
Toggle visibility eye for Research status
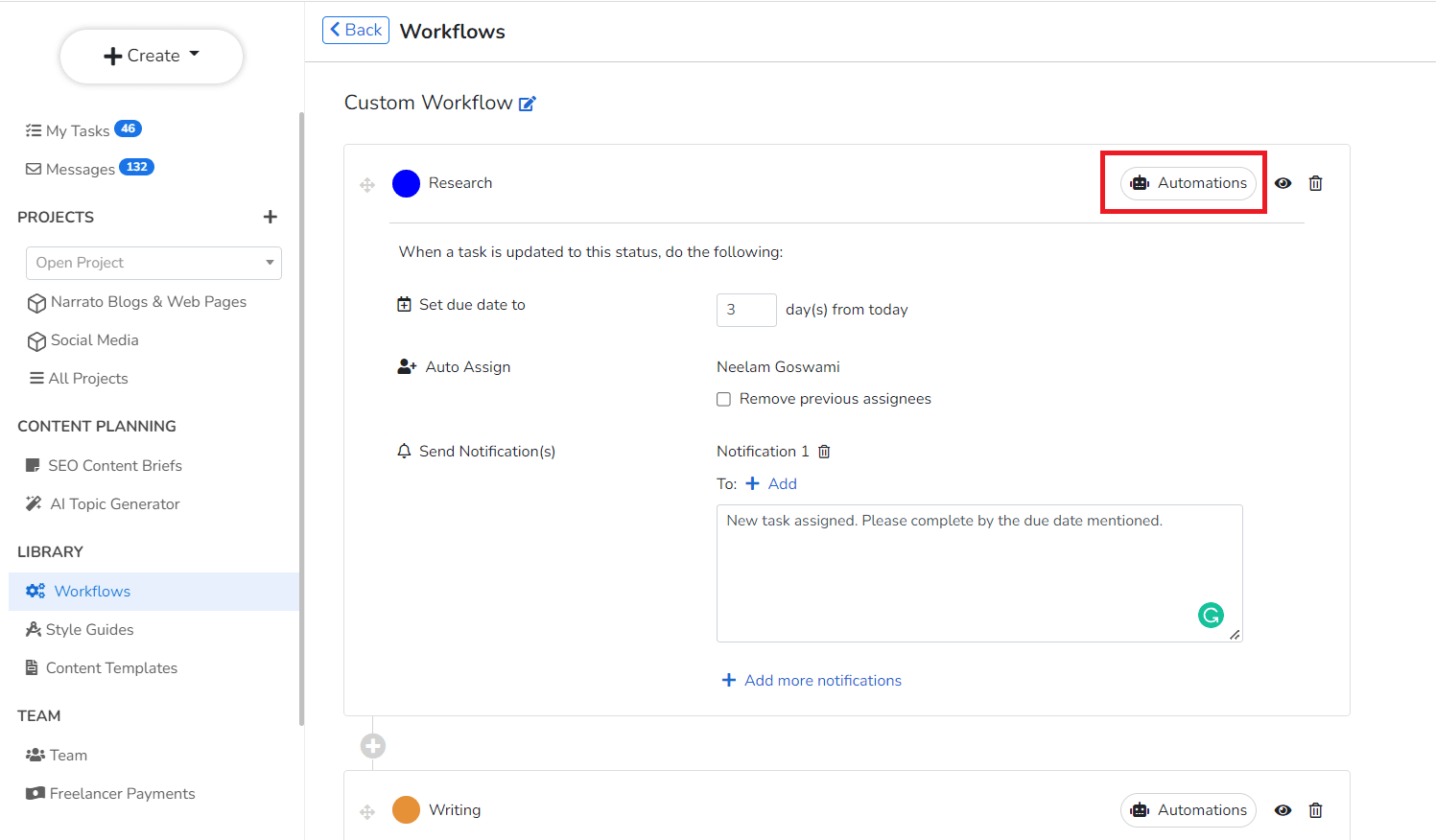pyautogui.click(x=1283, y=183)
